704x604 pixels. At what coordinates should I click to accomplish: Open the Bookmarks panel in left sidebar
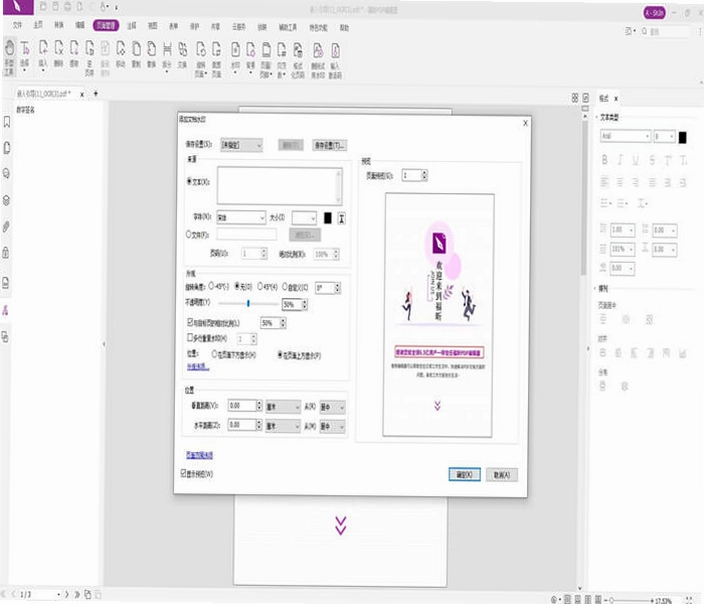[7, 122]
